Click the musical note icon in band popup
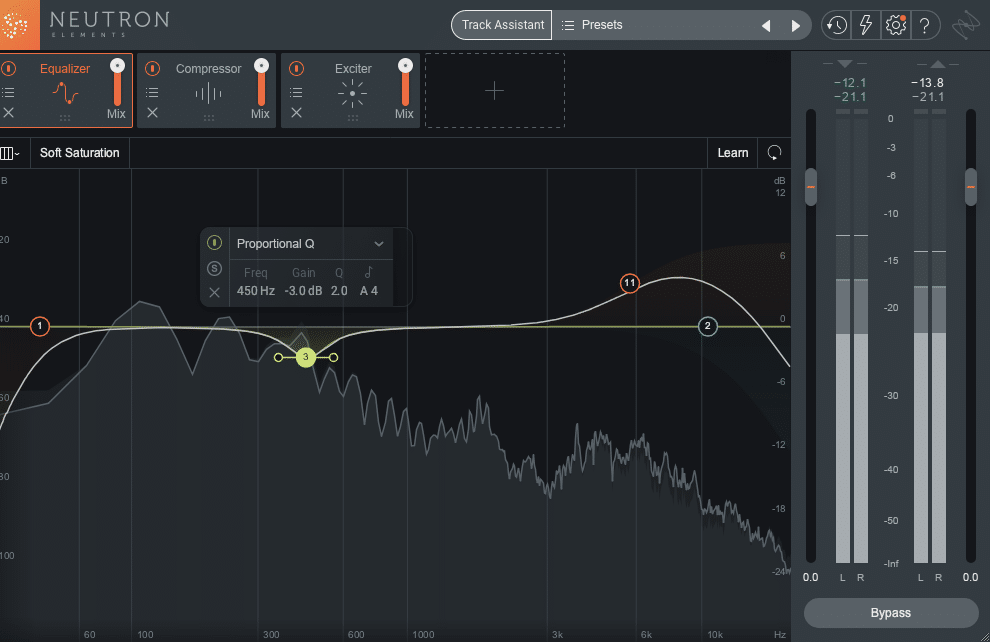990x642 pixels. pos(369,272)
